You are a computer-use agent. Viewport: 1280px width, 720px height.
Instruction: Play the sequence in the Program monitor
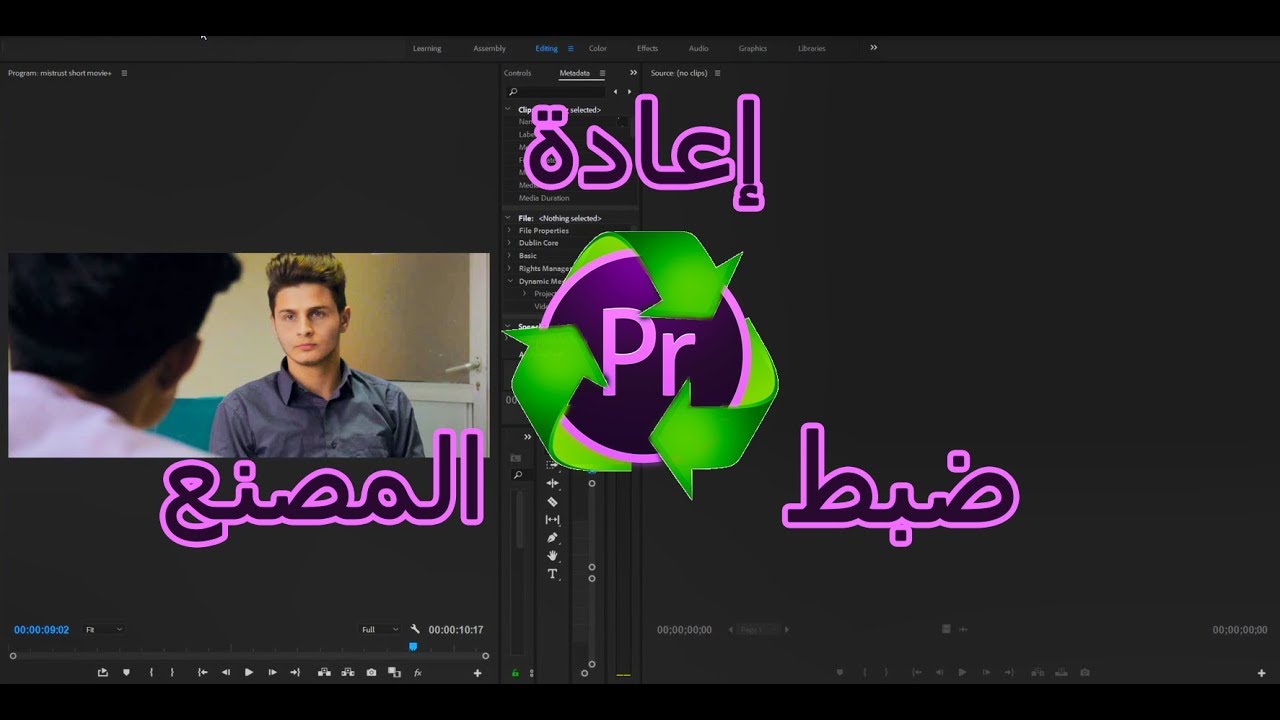click(249, 673)
